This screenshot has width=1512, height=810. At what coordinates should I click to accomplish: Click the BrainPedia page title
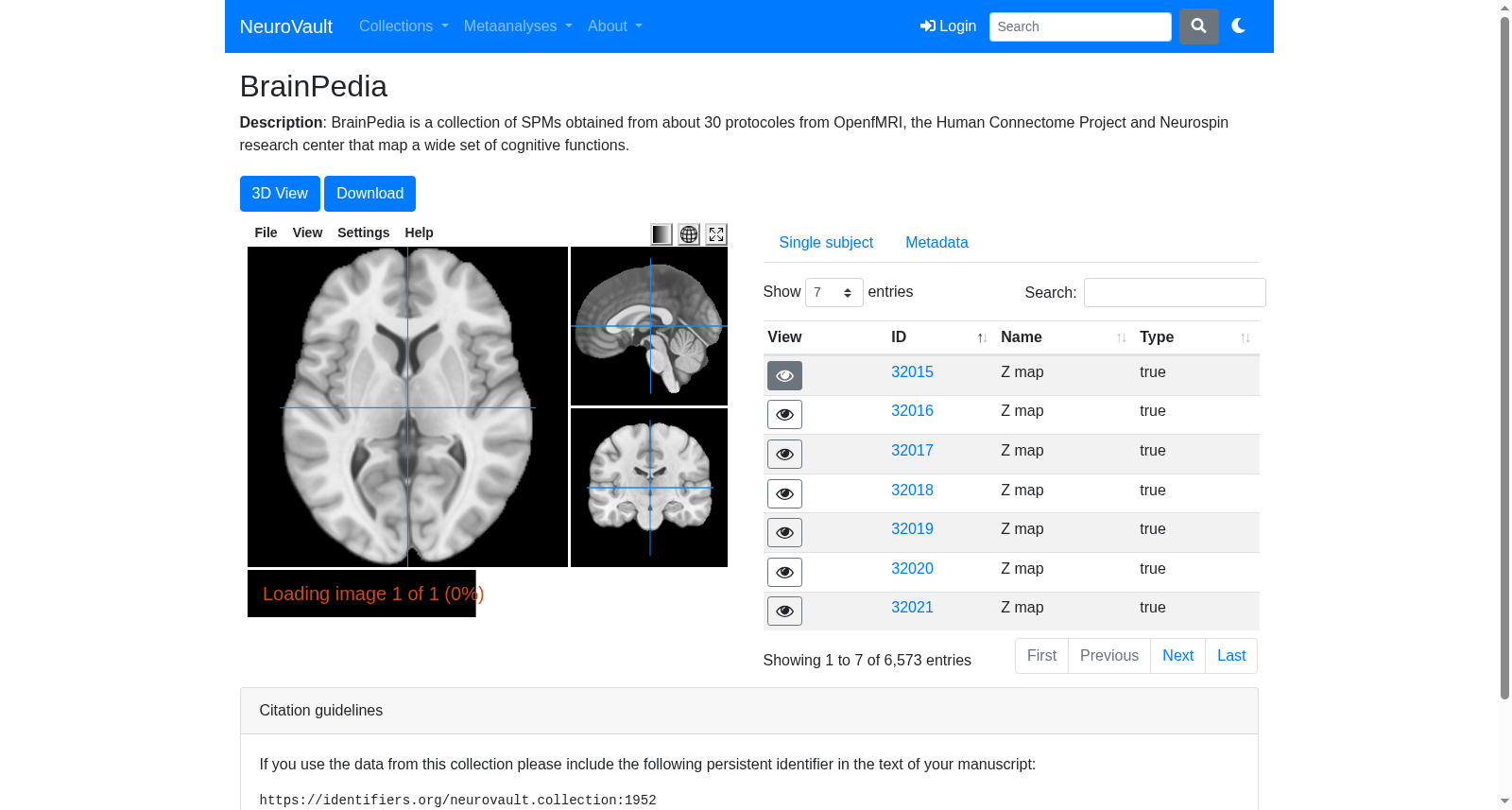314,86
